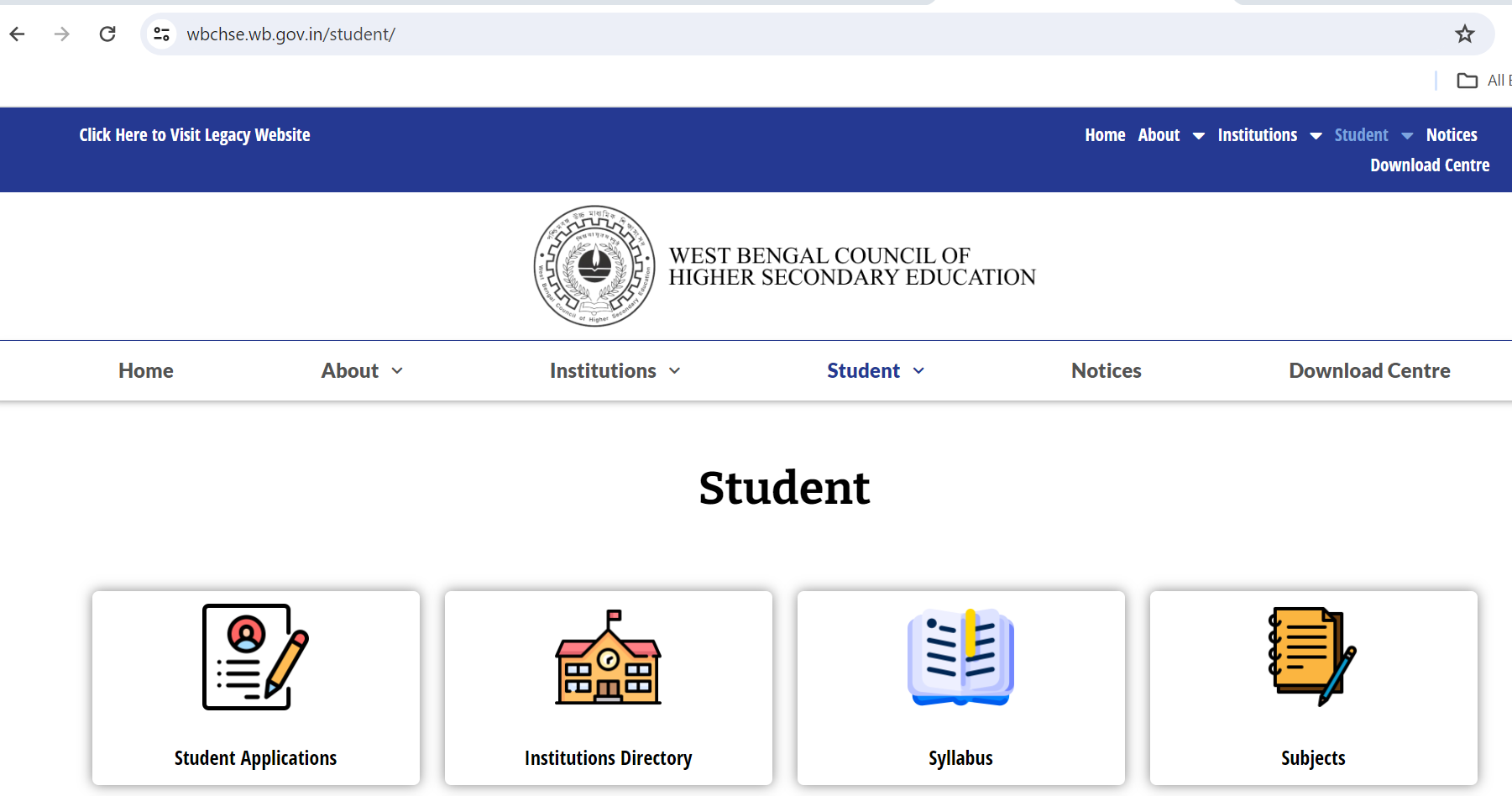The height and width of the screenshot is (796, 1512).
Task: View site information icon in address bar
Action: click(x=161, y=34)
